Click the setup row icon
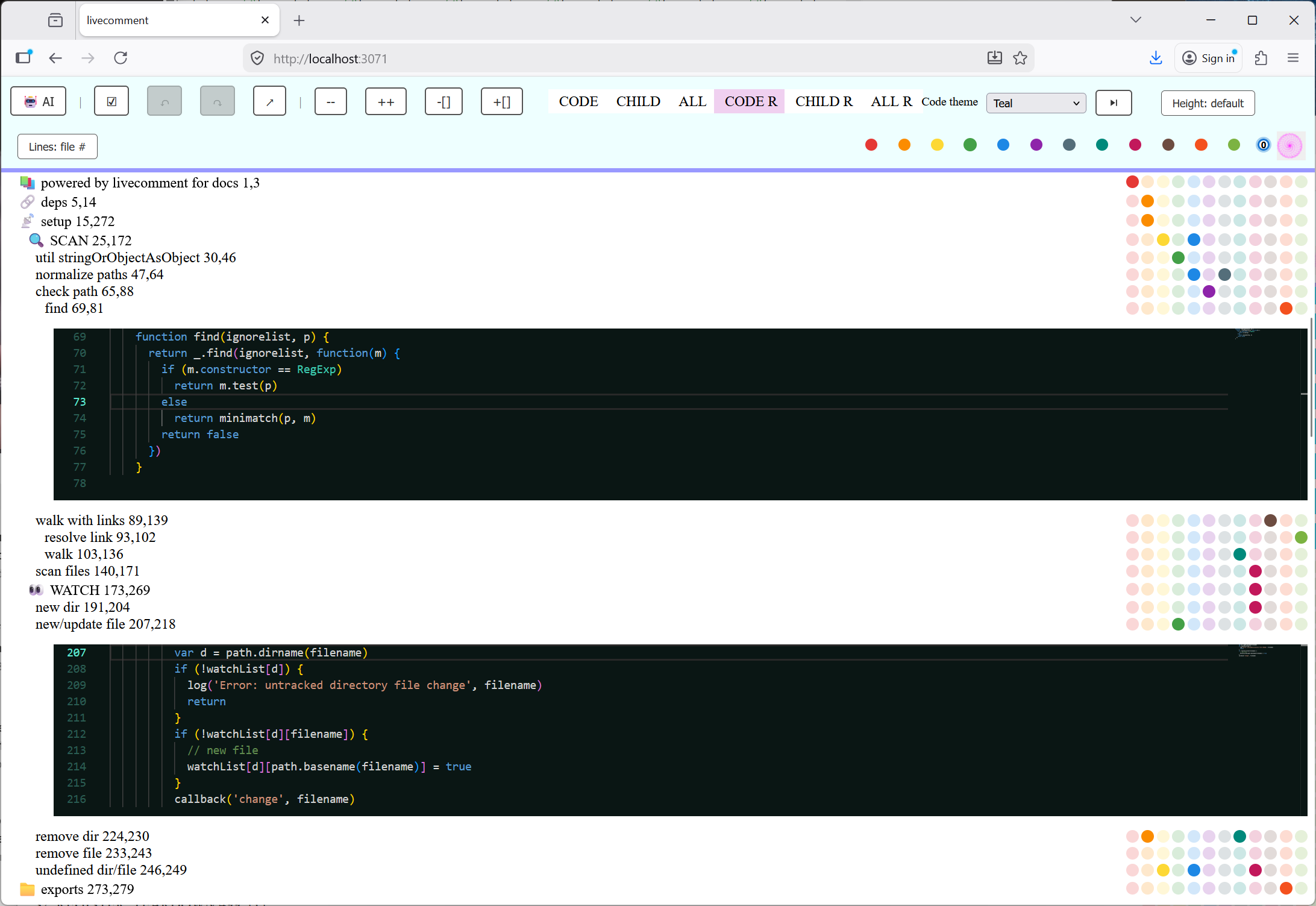 (28, 221)
